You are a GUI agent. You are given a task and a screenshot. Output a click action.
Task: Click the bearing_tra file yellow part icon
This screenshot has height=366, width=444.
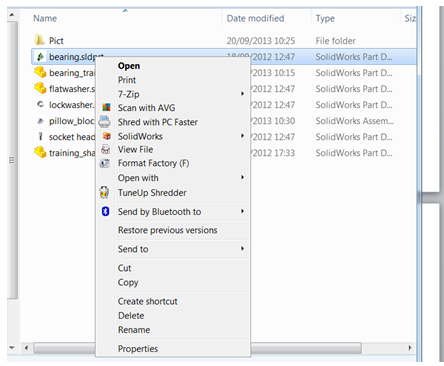pos(40,72)
